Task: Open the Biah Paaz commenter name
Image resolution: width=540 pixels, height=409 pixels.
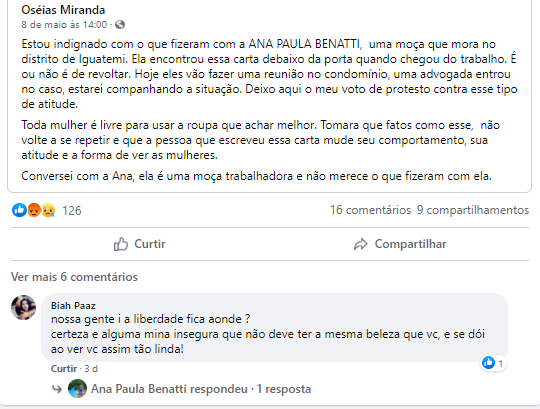Action: click(73, 305)
